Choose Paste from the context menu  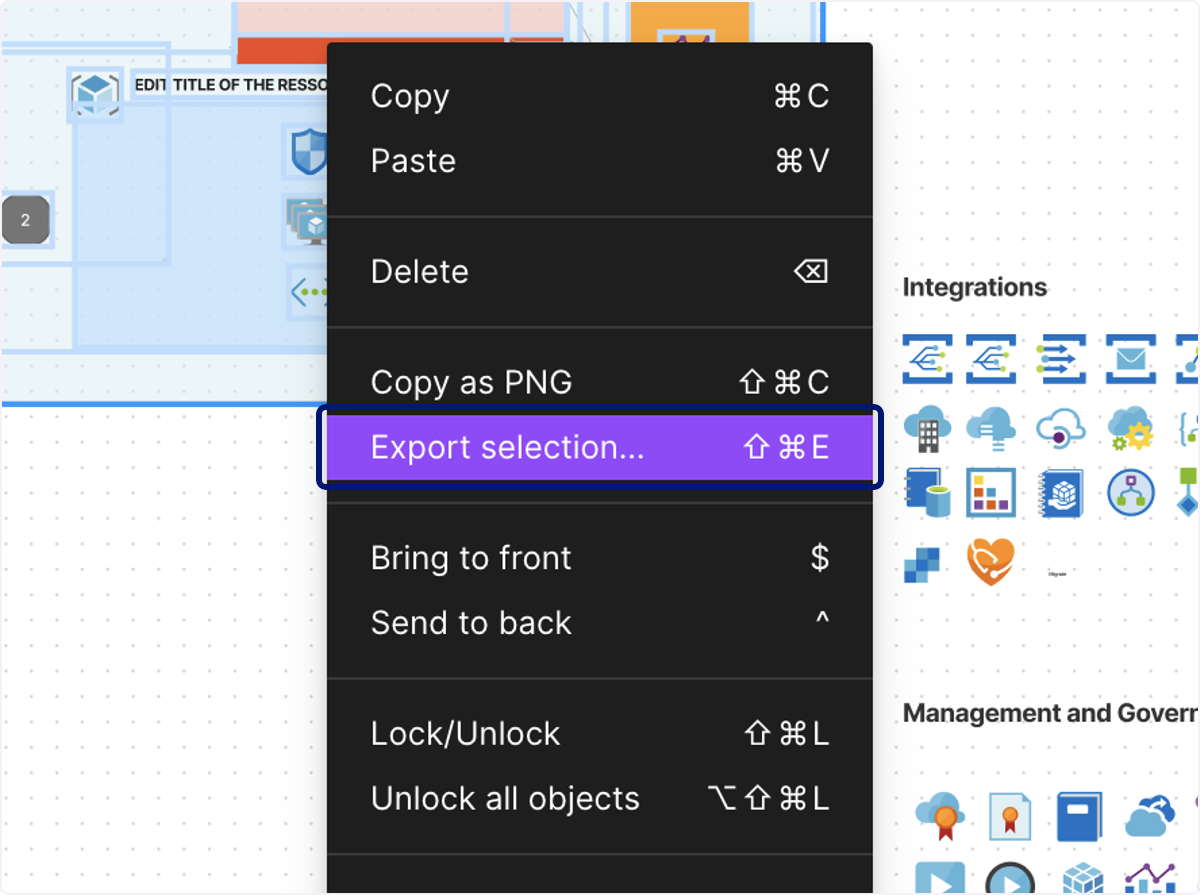(600, 161)
